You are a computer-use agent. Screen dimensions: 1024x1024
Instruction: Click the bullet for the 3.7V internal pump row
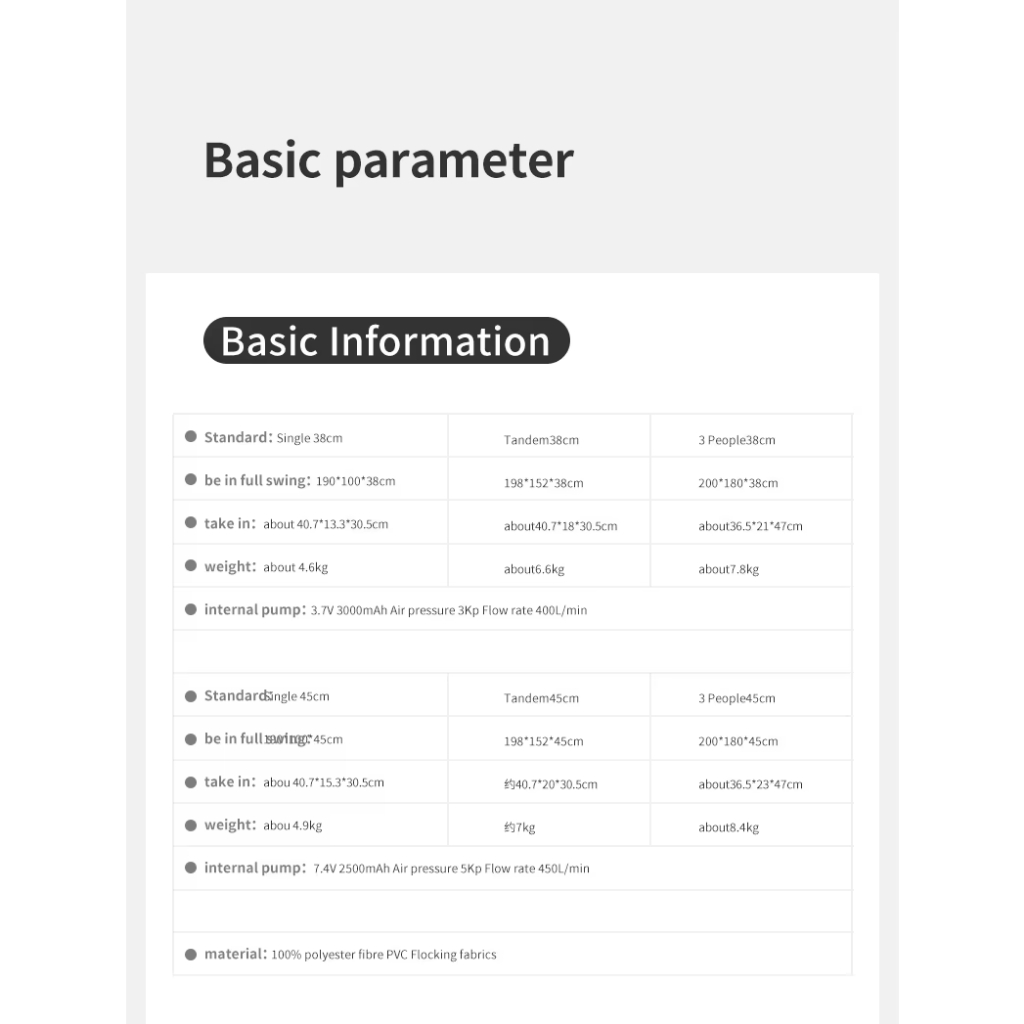coord(191,609)
